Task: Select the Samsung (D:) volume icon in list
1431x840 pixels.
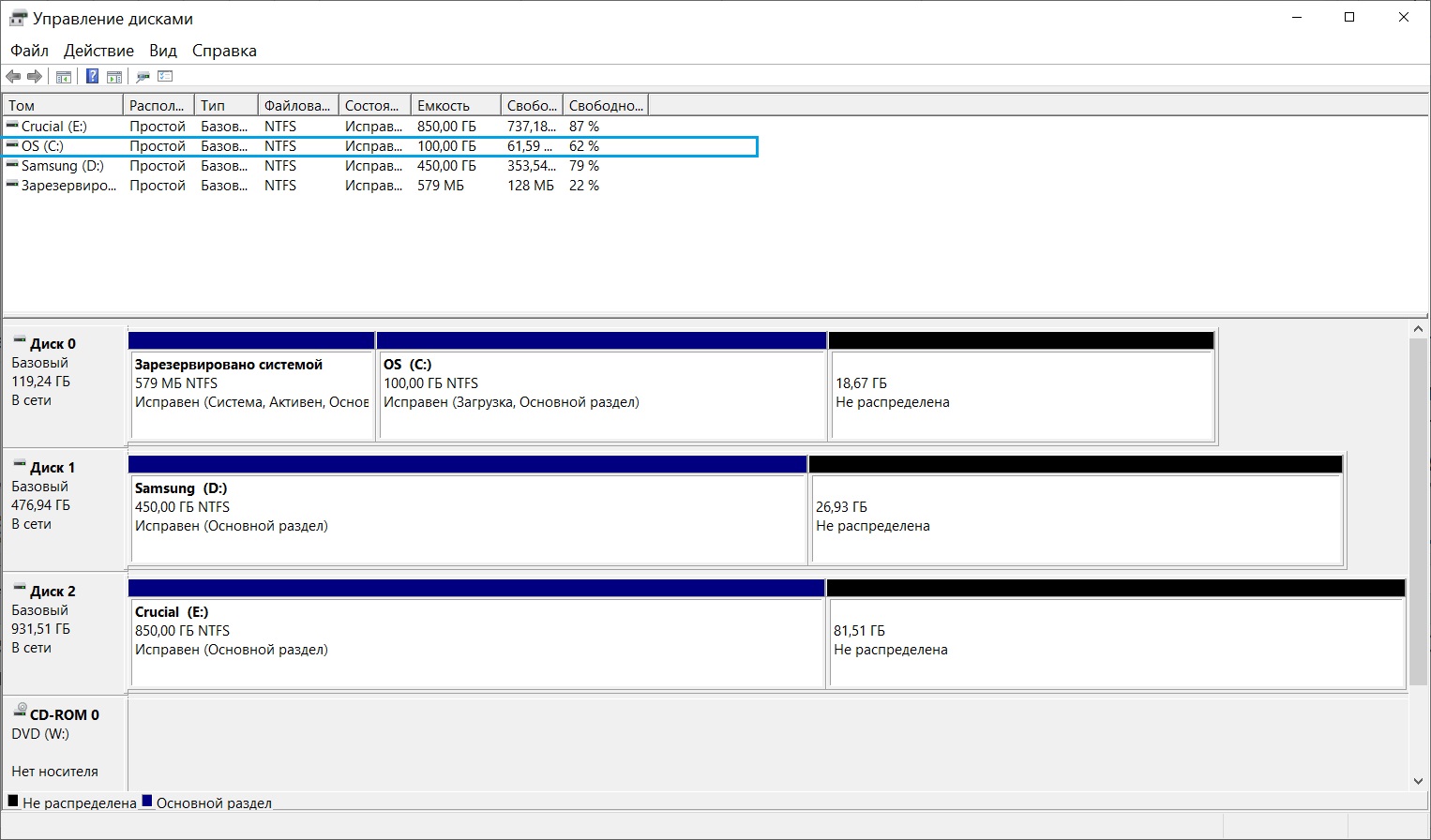Action: coord(12,165)
